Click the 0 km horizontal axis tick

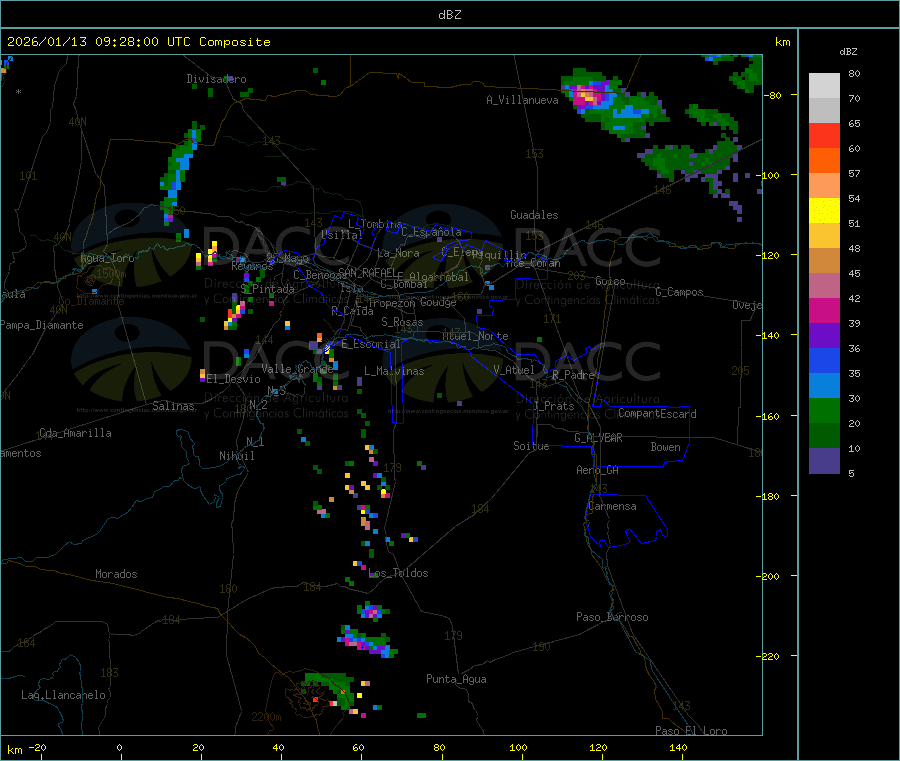click(x=119, y=747)
